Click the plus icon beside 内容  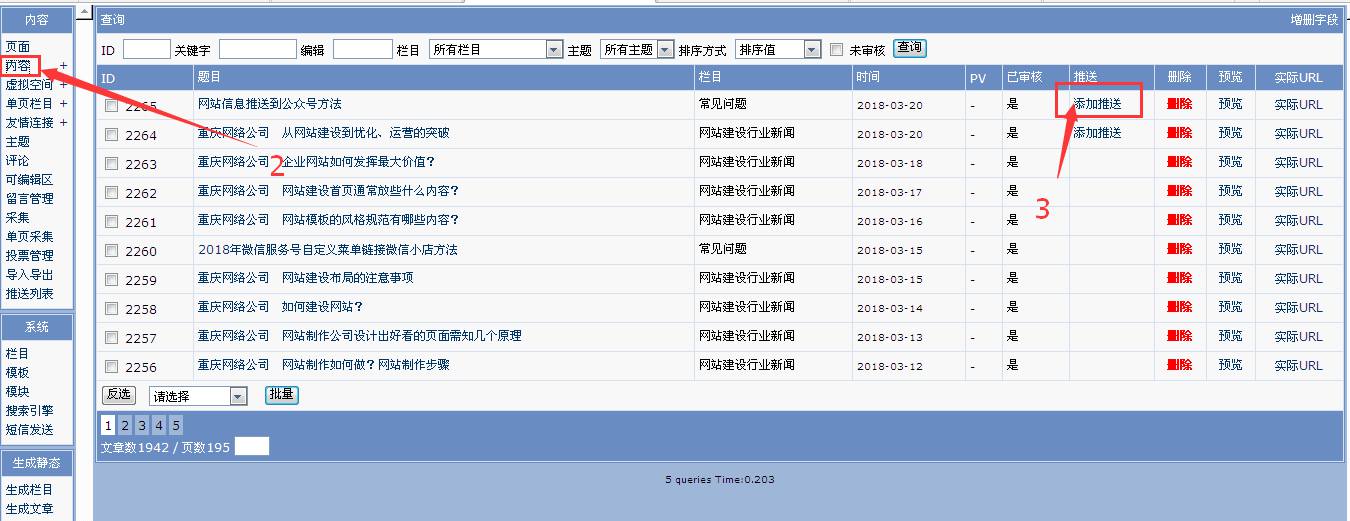click(x=63, y=66)
